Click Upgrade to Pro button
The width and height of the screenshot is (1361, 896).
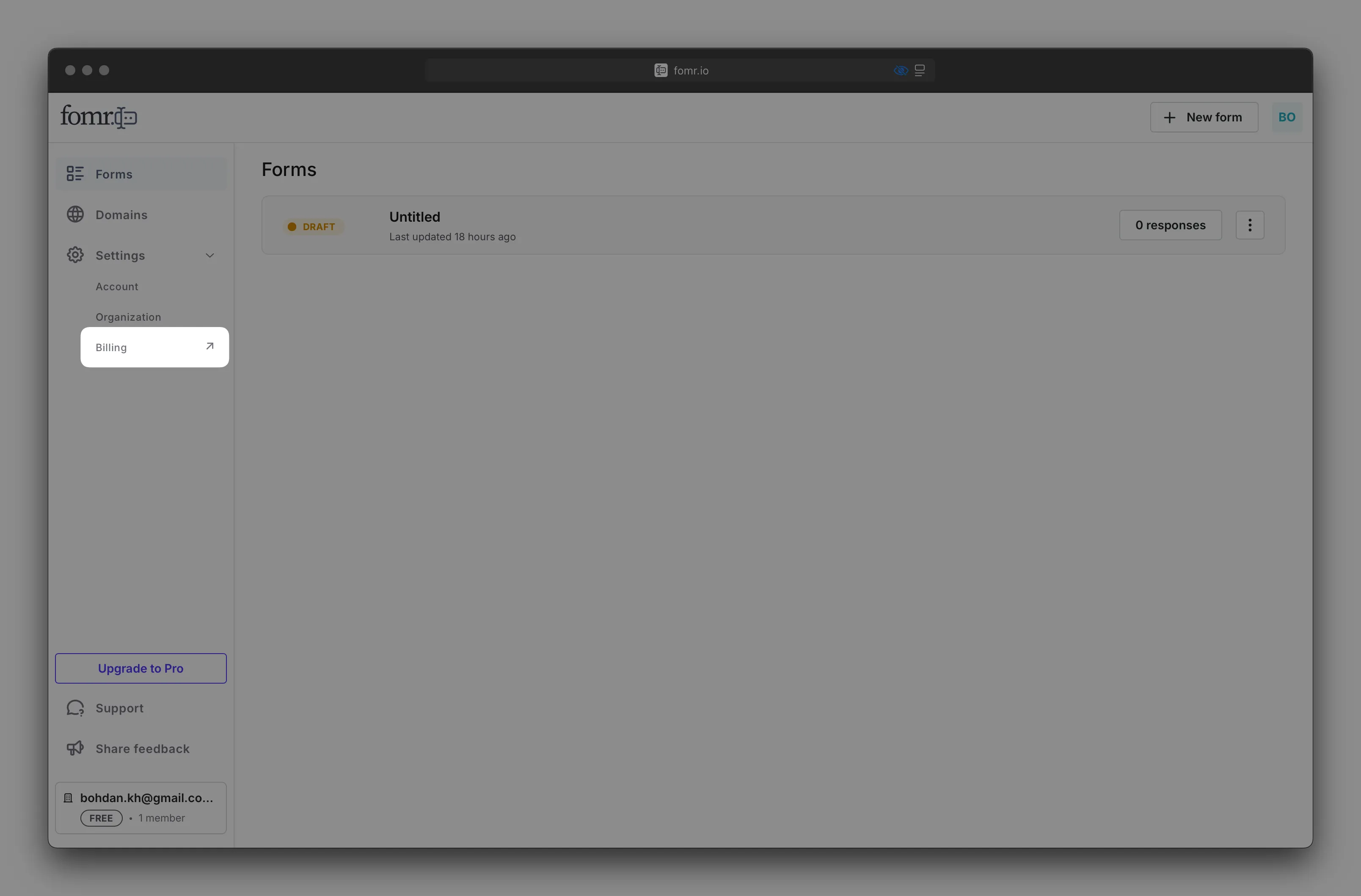tap(141, 668)
